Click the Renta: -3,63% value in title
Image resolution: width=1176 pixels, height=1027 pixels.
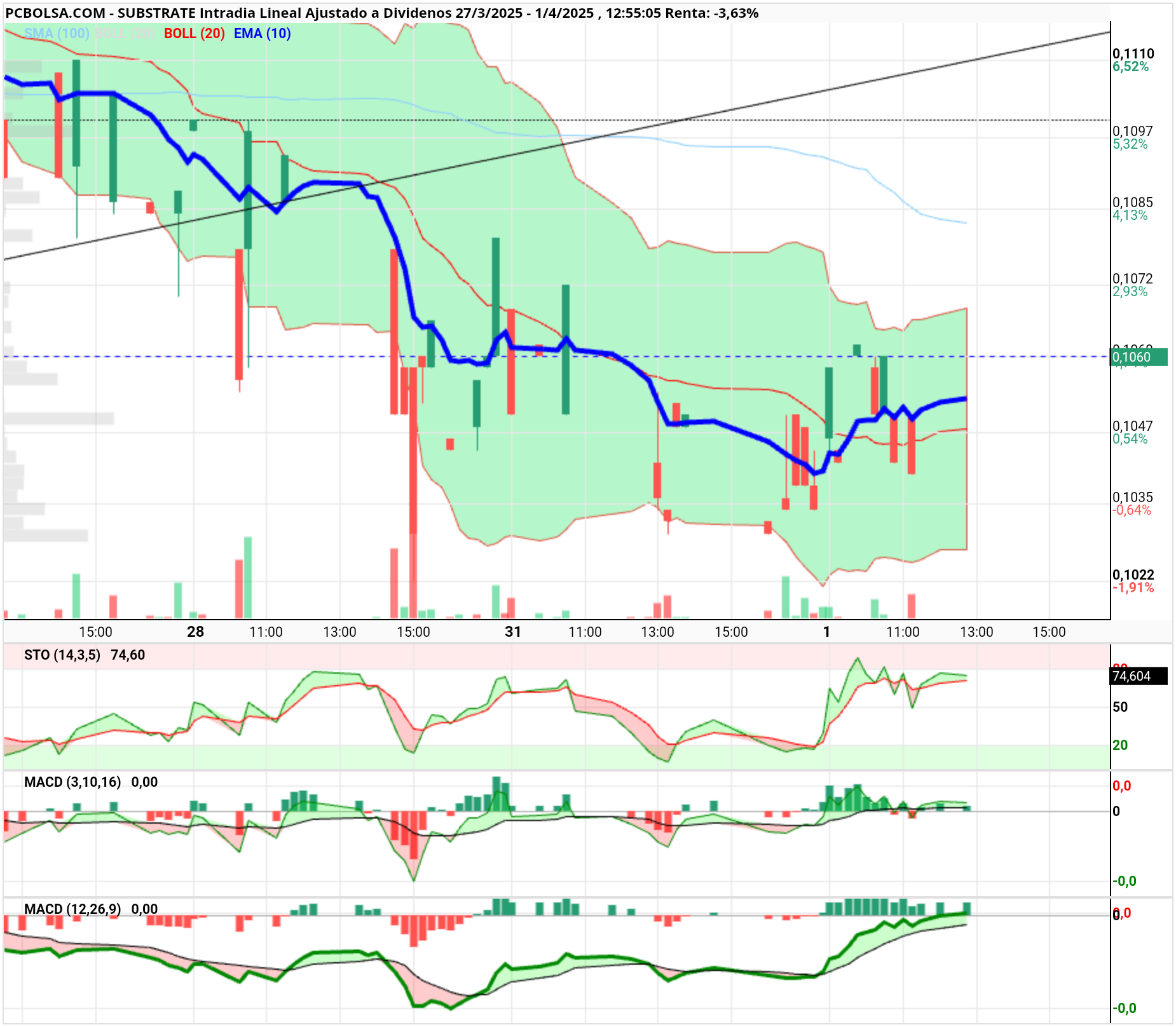click(x=712, y=13)
